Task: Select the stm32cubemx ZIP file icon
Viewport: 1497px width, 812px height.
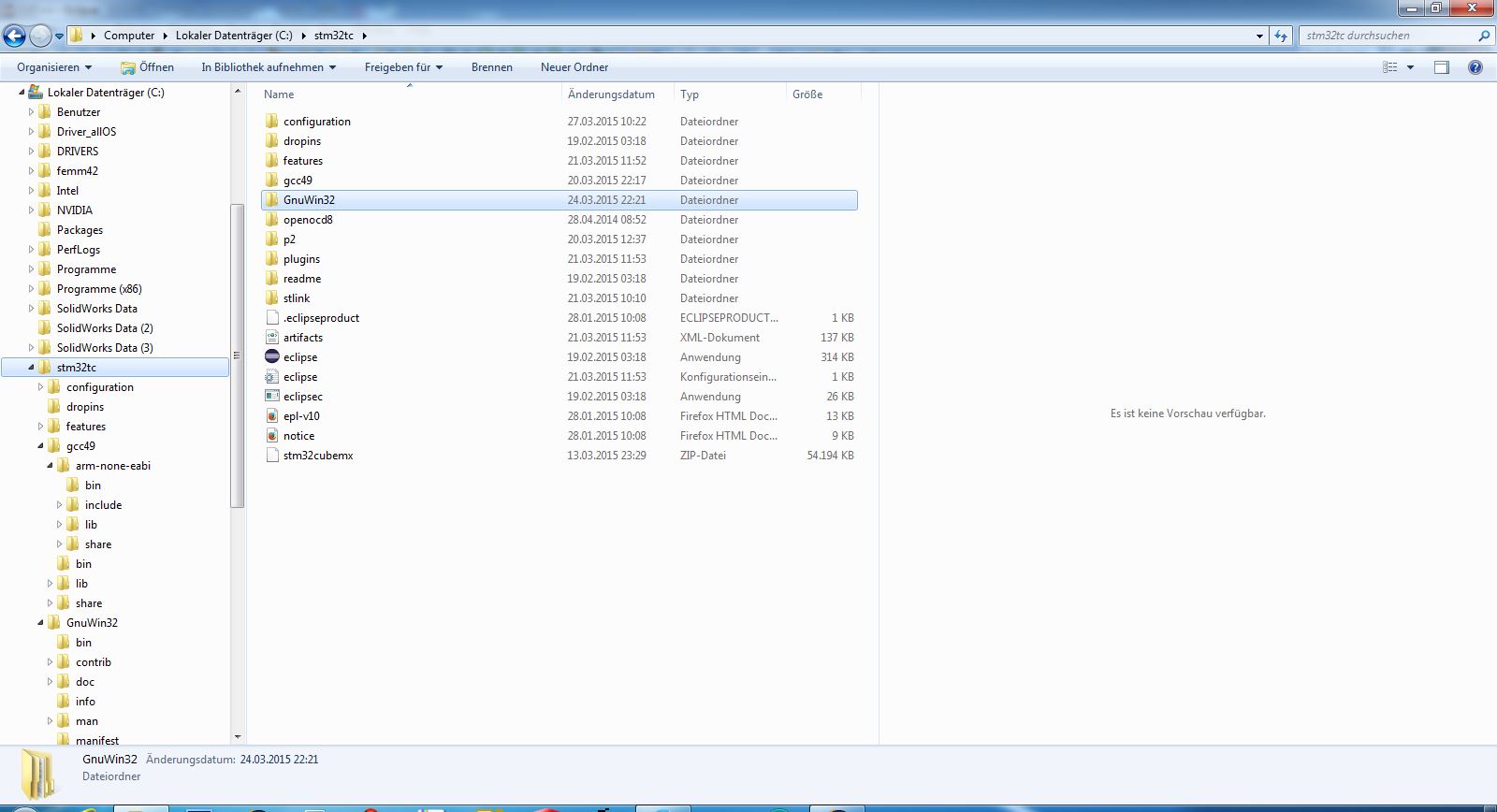Action: coord(272,456)
